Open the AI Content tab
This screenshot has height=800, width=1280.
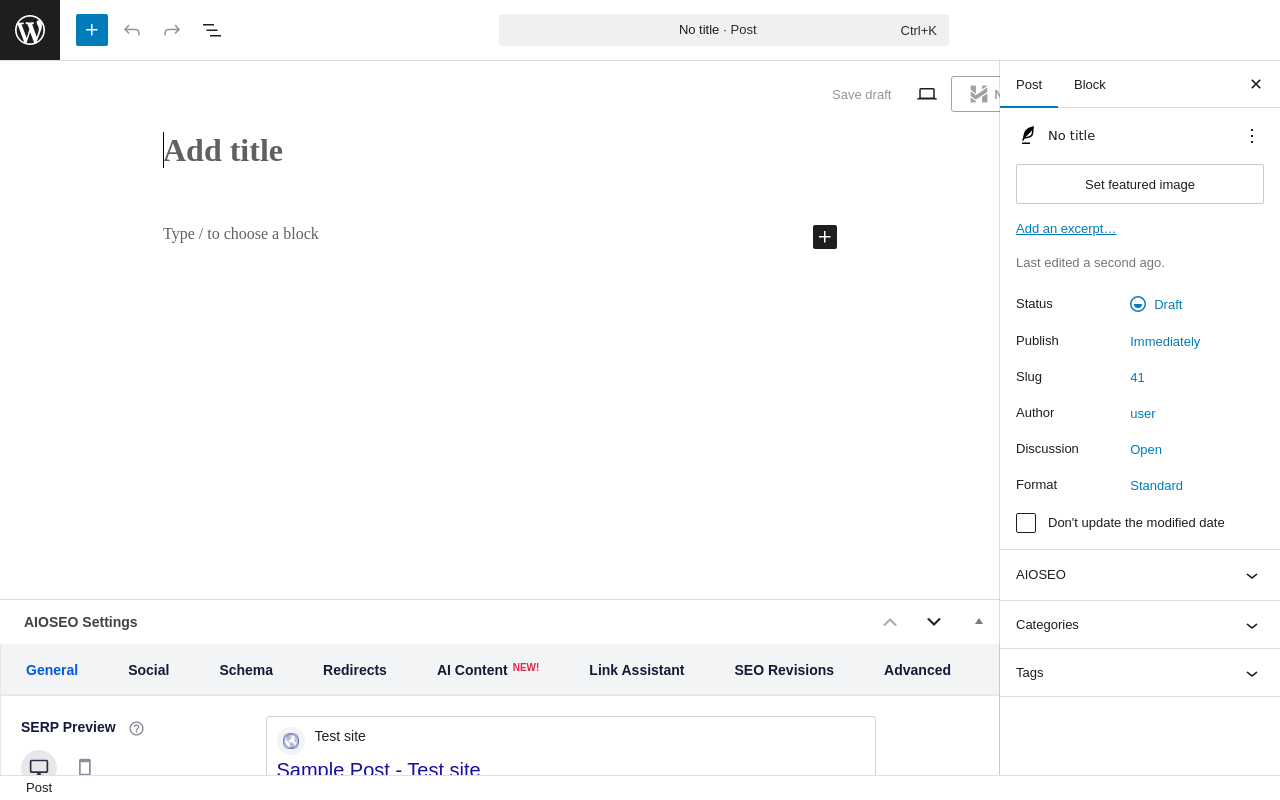point(488,670)
